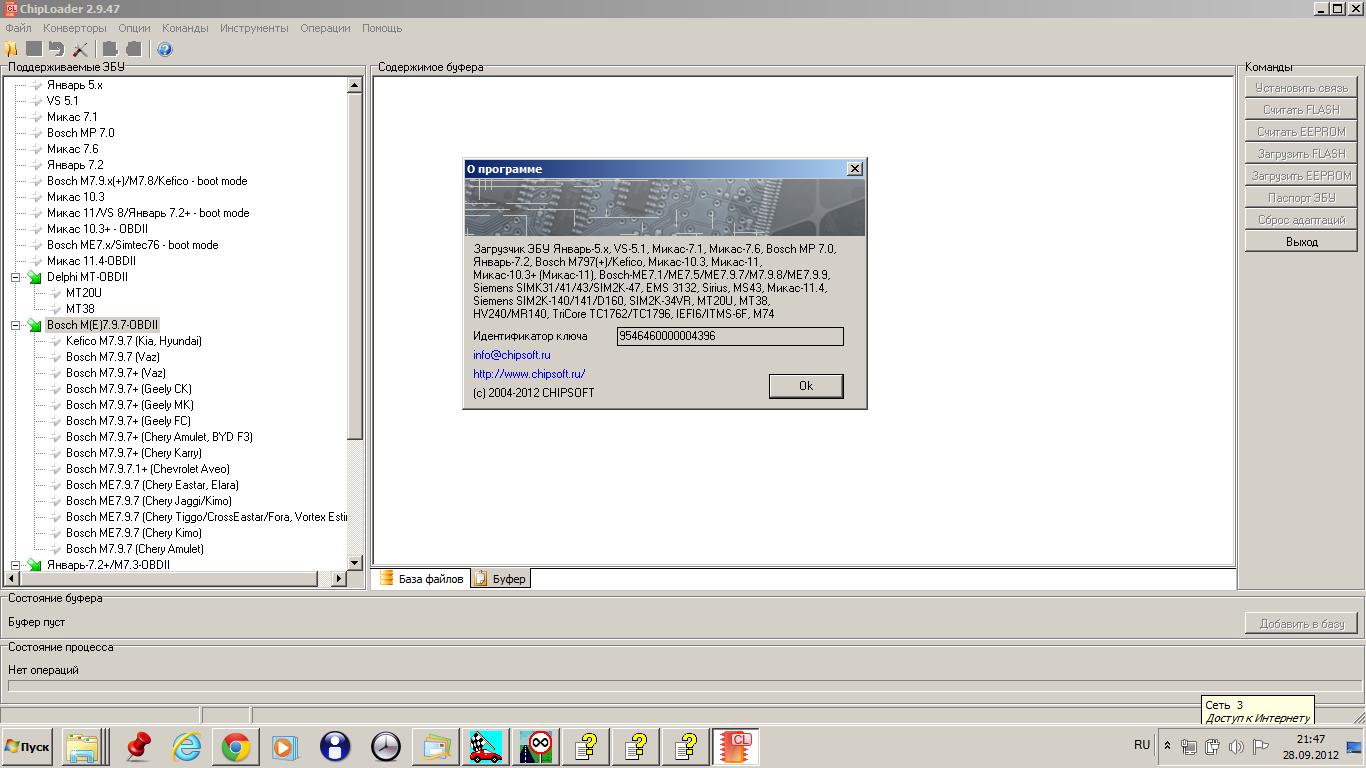Select Микас 10.3+ - OBDII tree item
The image size is (1366, 768).
(97, 229)
